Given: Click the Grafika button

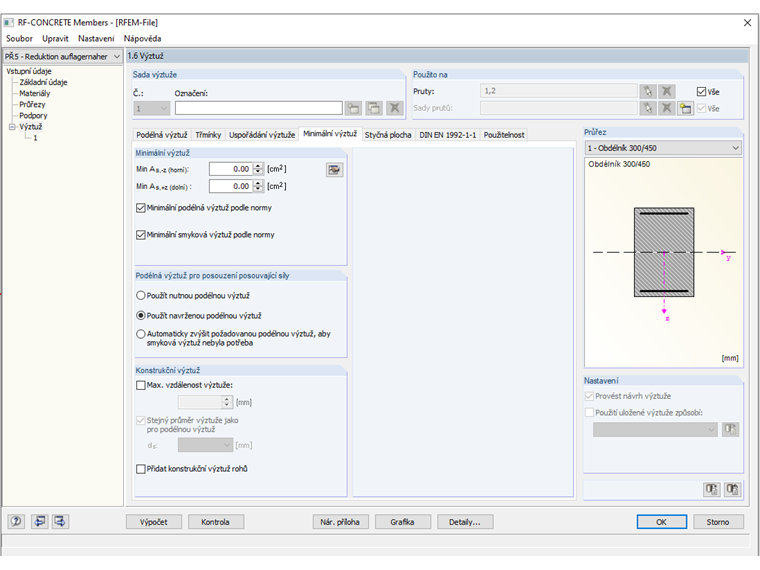Looking at the screenshot, I should point(402,522).
